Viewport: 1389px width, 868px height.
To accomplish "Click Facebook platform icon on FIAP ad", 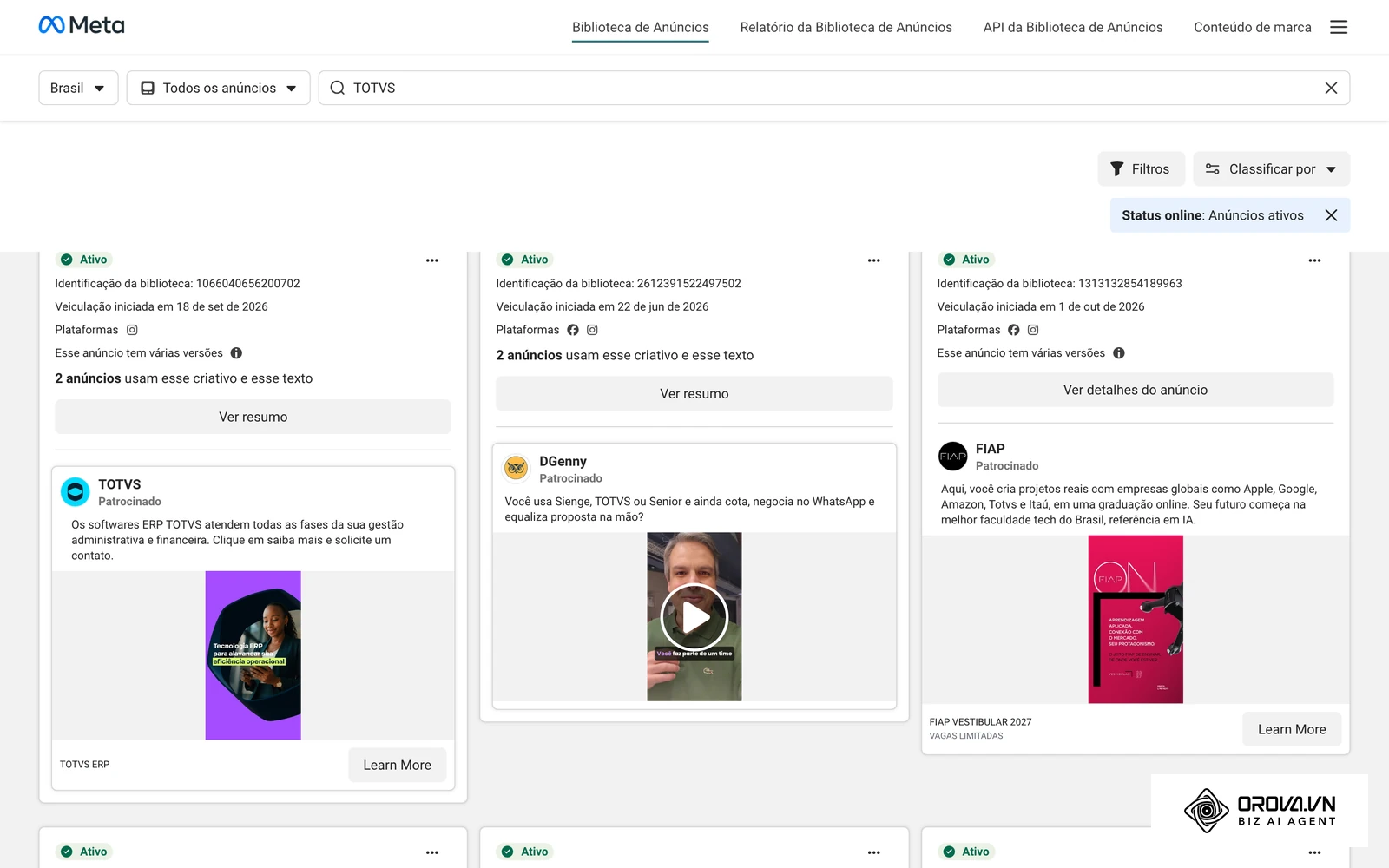I will (1013, 330).
